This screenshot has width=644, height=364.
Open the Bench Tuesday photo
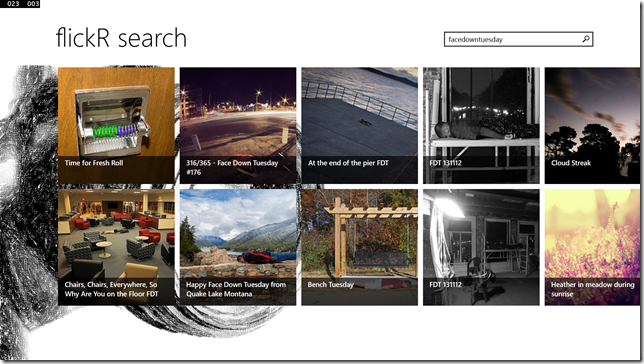click(x=359, y=247)
